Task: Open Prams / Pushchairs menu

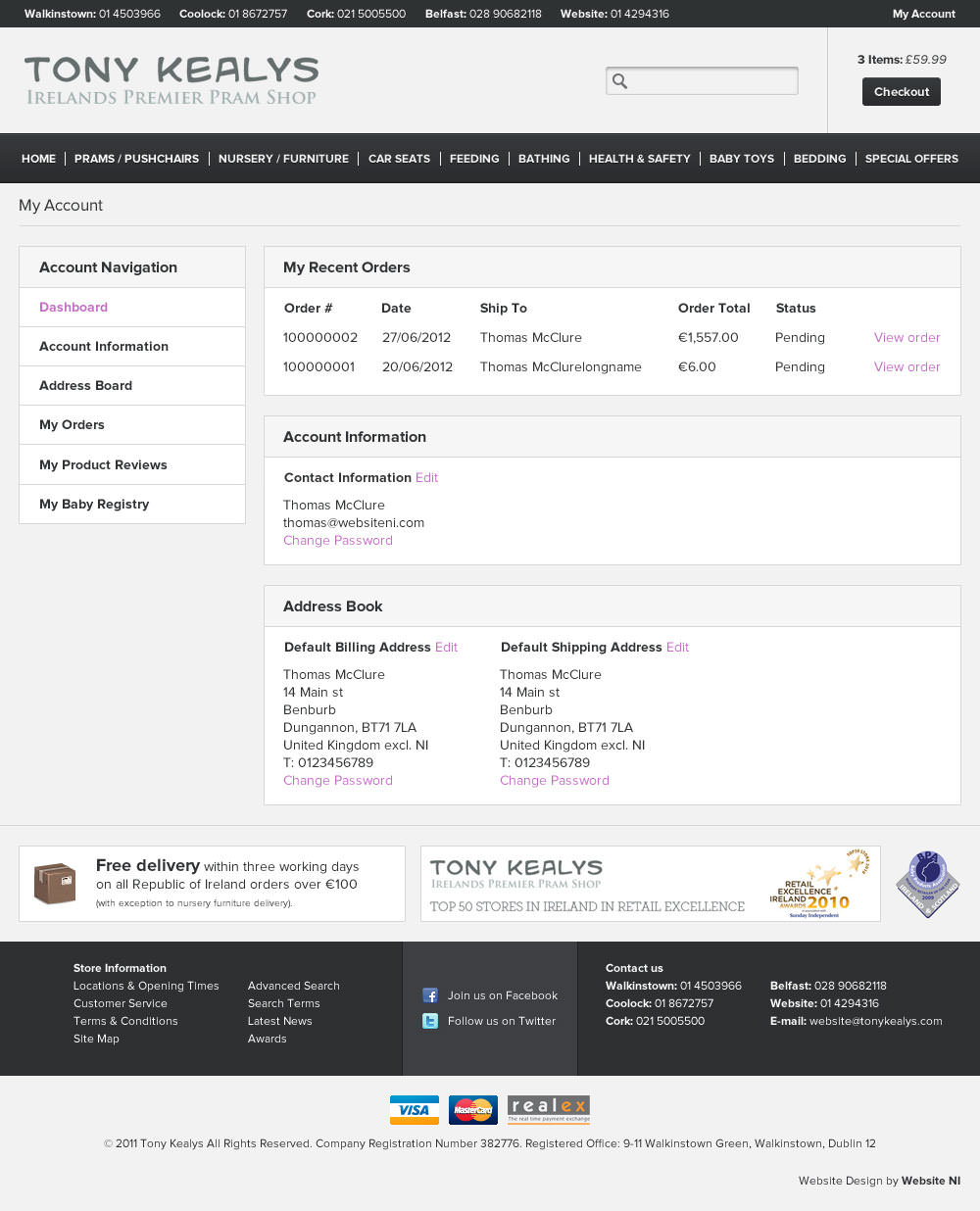Action: coord(136,159)
